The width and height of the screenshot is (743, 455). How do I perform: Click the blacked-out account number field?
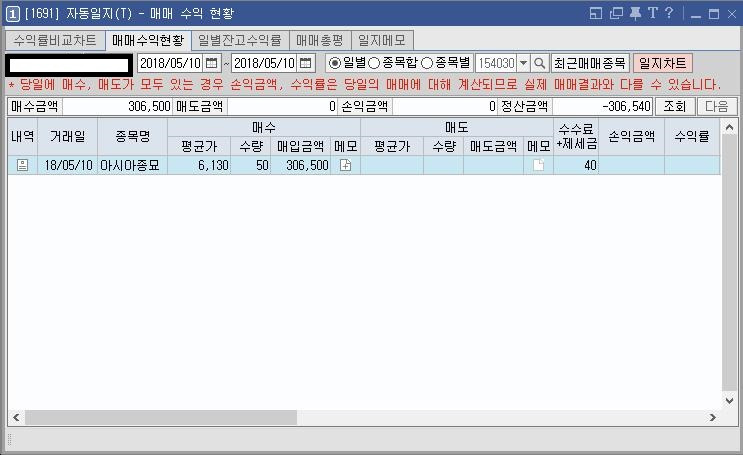(x=69, y=65)
